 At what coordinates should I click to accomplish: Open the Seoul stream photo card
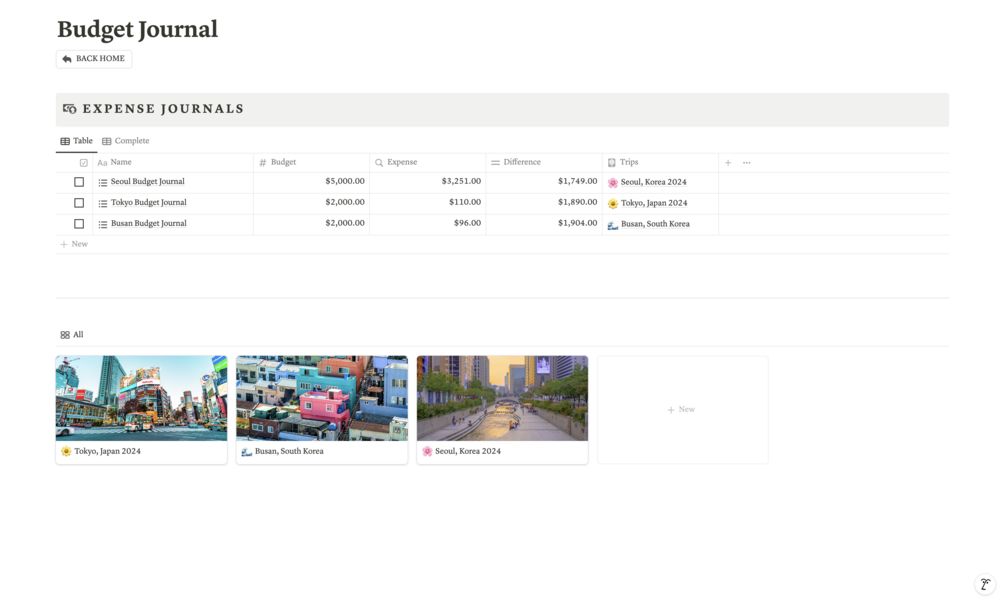502,398
